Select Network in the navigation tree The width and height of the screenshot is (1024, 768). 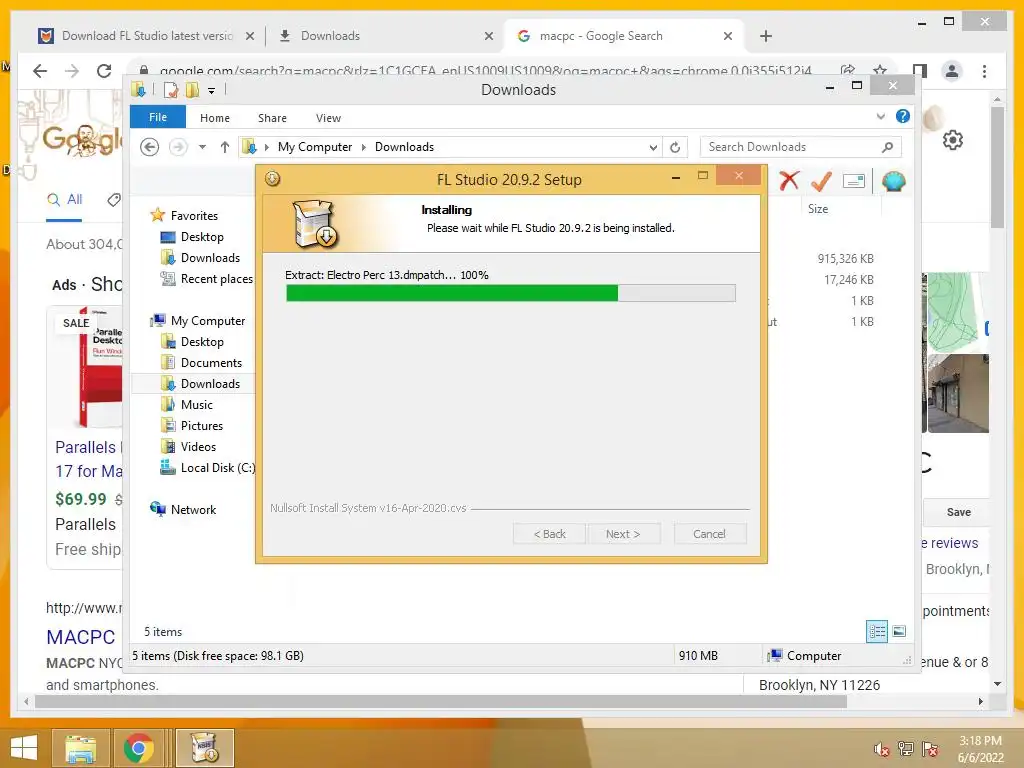(x=184, y=509)
